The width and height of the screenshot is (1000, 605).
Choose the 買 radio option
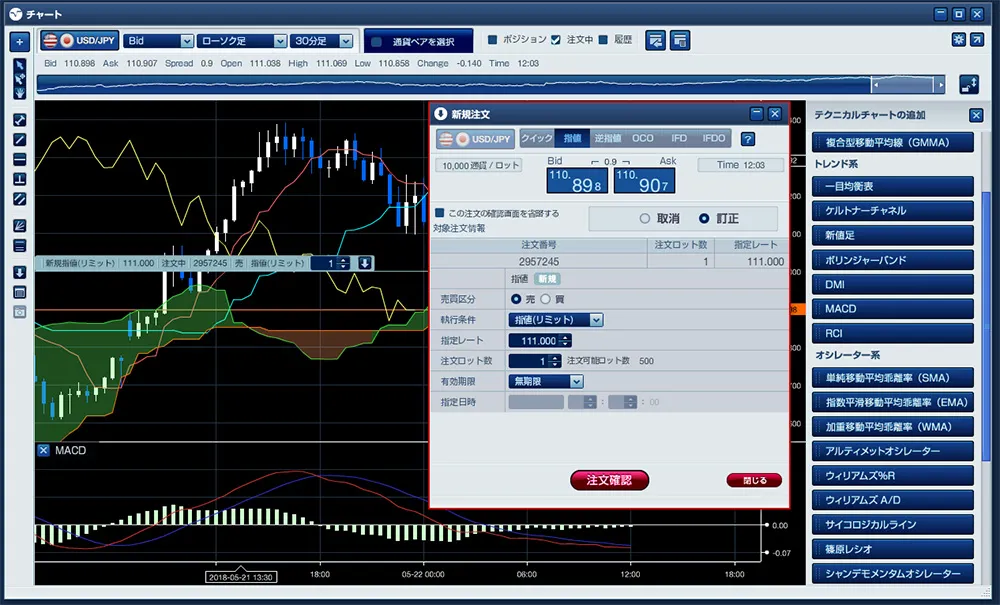click(546, 299)
